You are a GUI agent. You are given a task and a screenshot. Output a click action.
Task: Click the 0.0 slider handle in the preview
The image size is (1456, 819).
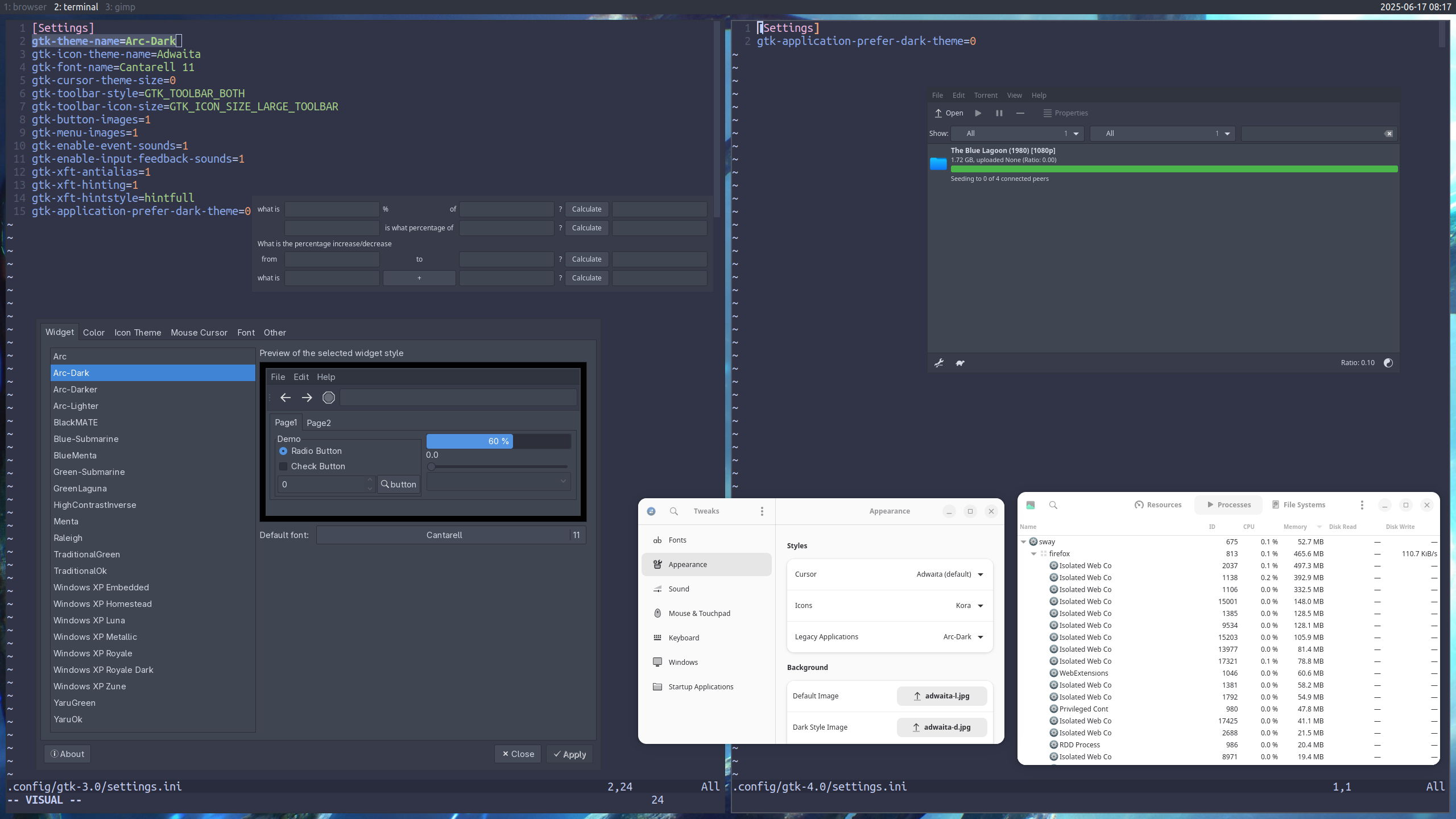pos(431,467)
